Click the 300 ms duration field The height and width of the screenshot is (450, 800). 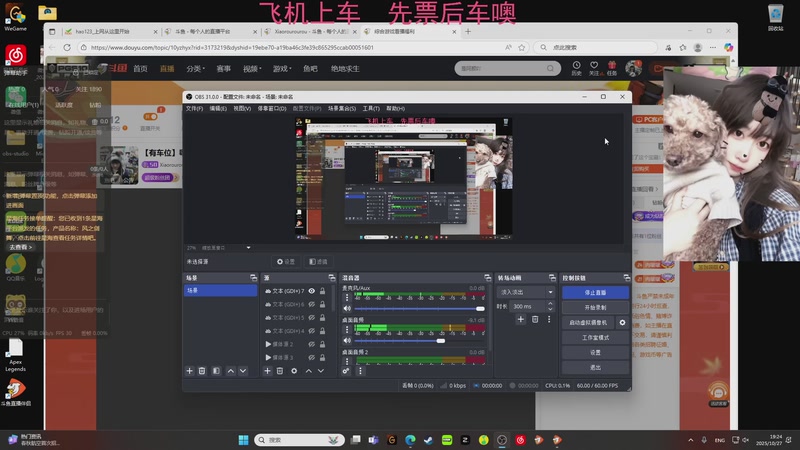pyautogui.click(x=528, y=306)
